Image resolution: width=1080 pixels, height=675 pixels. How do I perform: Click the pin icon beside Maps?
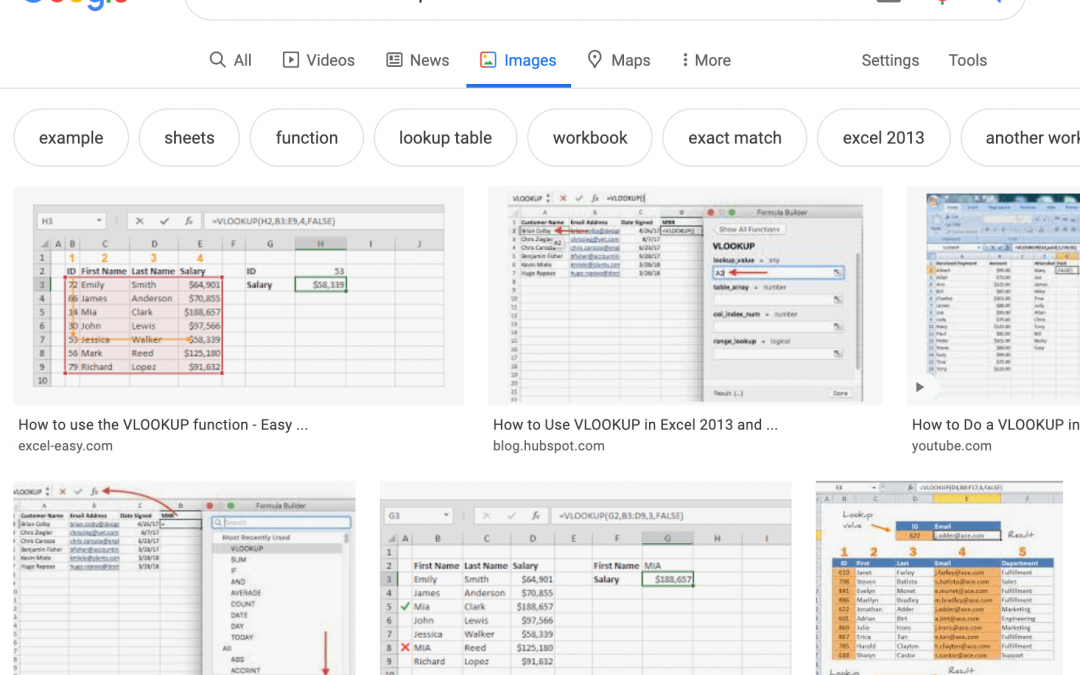tap(594, 59)
